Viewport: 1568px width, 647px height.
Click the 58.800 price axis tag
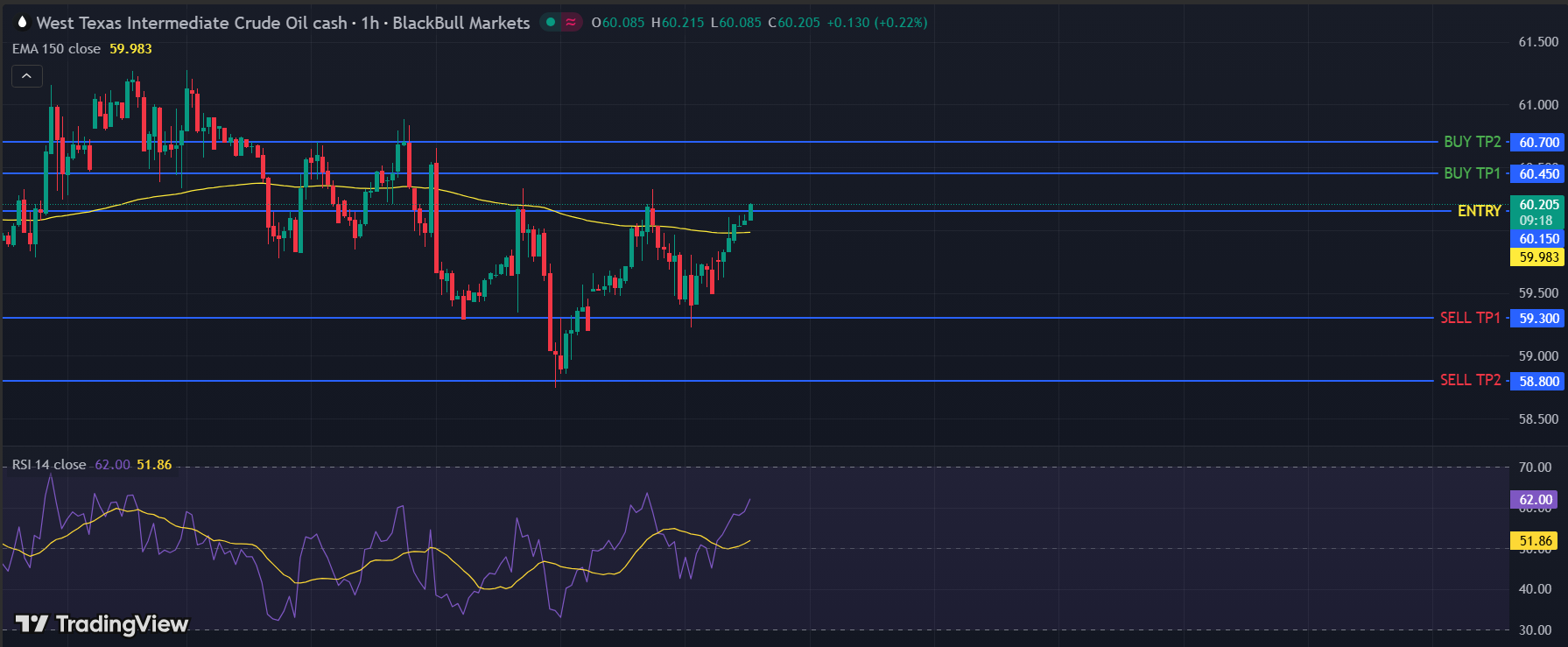1538,381
